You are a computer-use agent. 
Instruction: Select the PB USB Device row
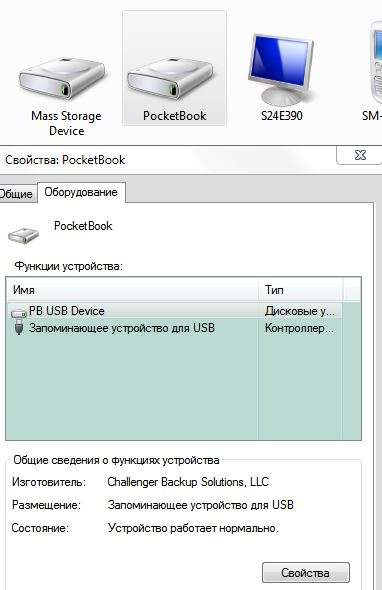174,311
